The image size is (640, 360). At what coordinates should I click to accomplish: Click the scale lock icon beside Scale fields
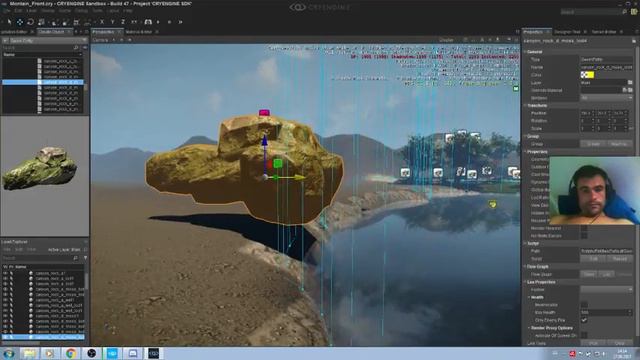[631, 129]
